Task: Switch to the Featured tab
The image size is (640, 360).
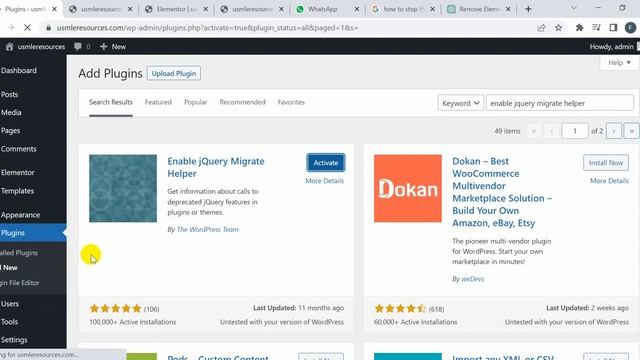Action: pyautogui.click(x=158, y=102)
